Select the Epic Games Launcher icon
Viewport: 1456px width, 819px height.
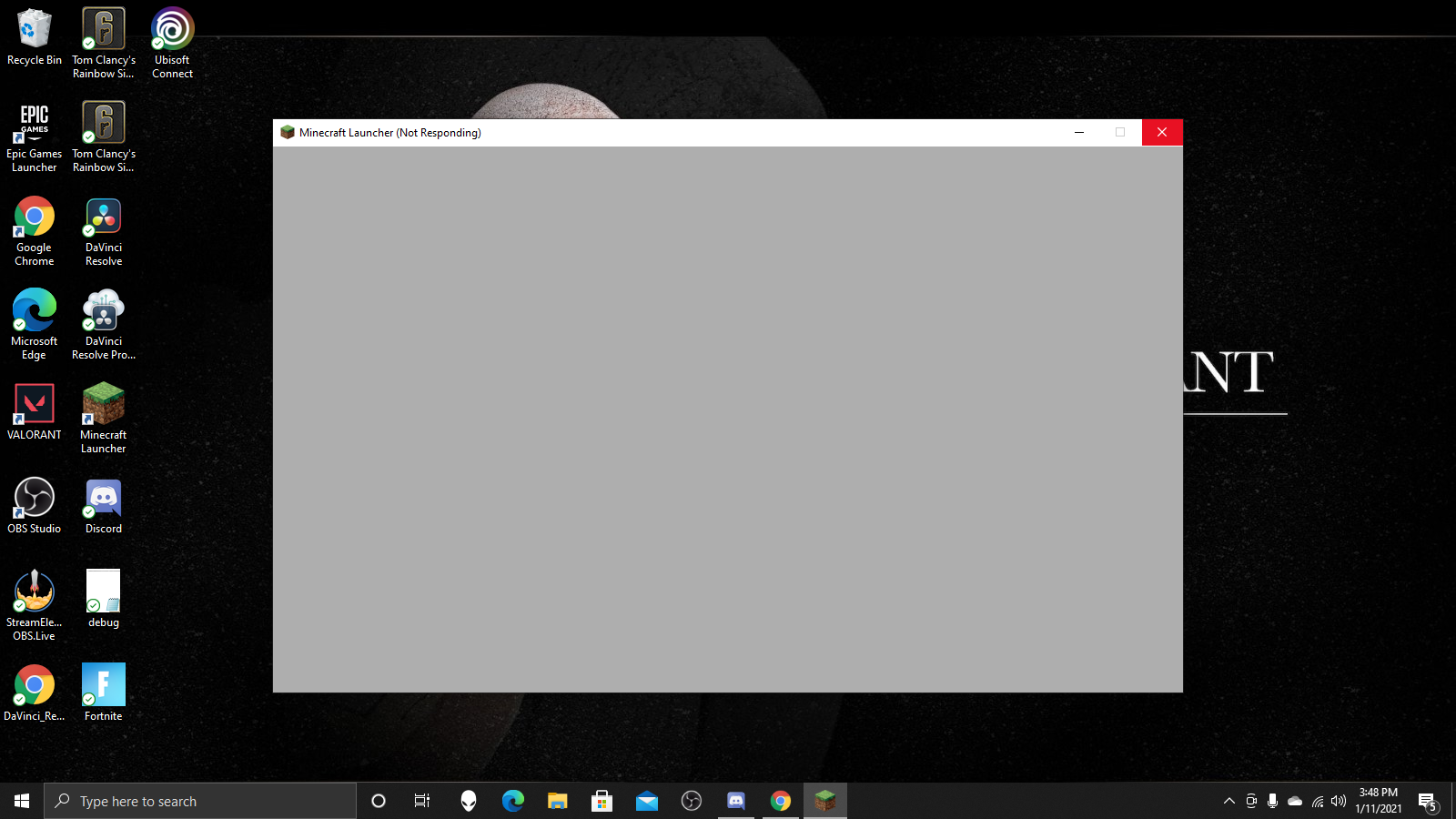click(x=35, y=136)
